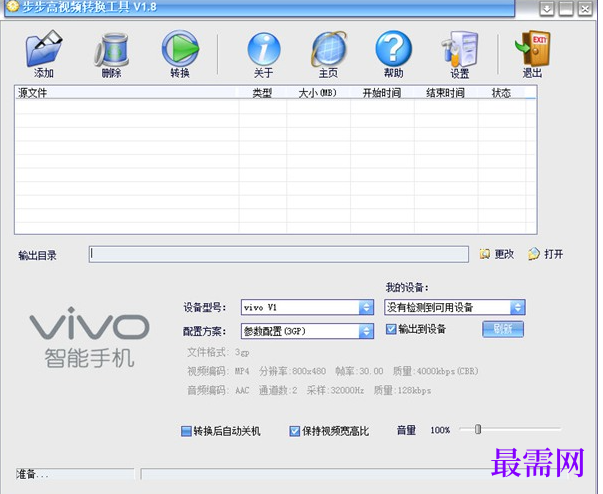Click the 结束时间 column header
This screenshot has height=494, width=603.
click(445, 93)
